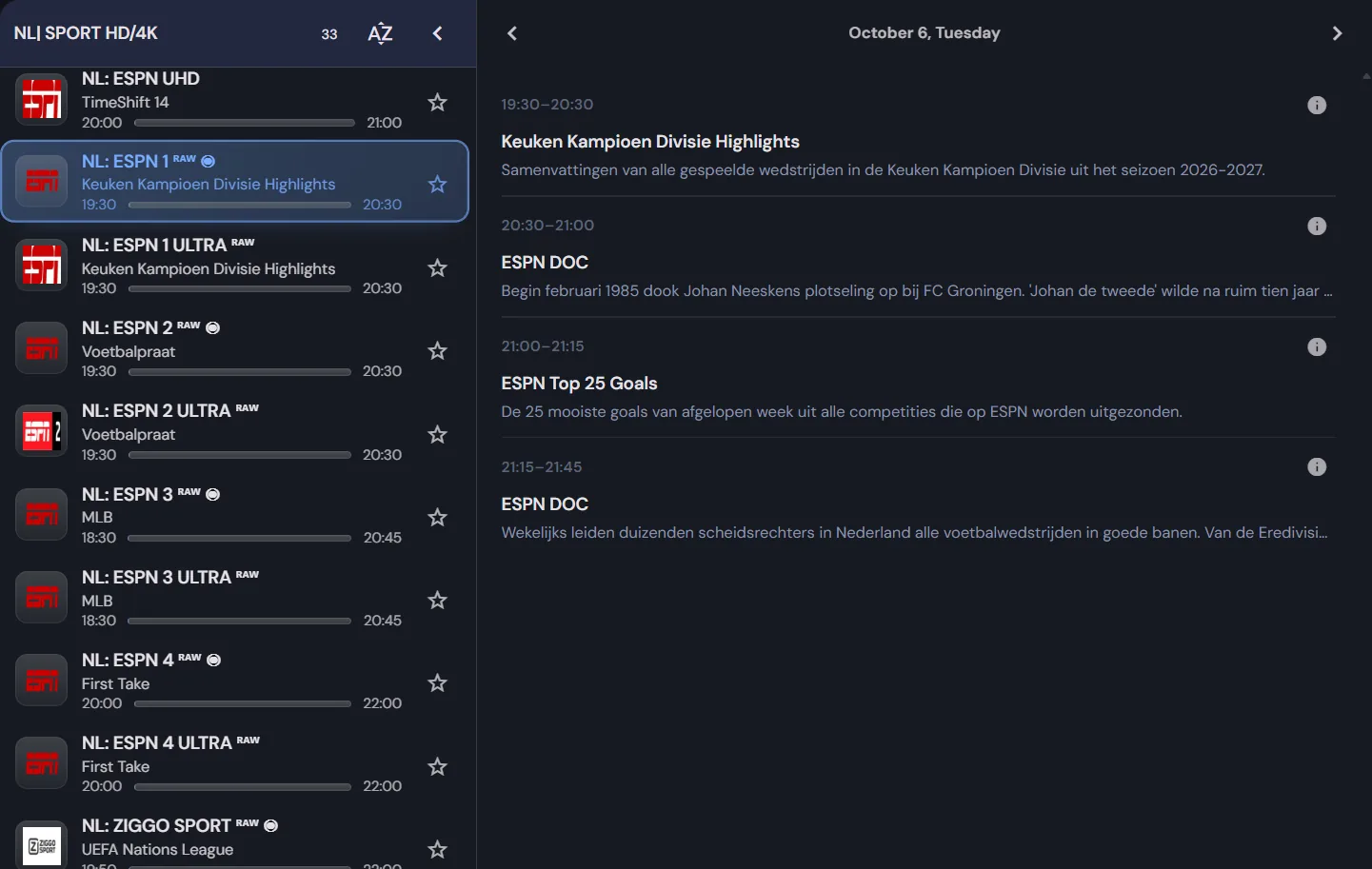Go to the next day in the guide
This screenshot has width=1372, height=869.
point(1337,33)
